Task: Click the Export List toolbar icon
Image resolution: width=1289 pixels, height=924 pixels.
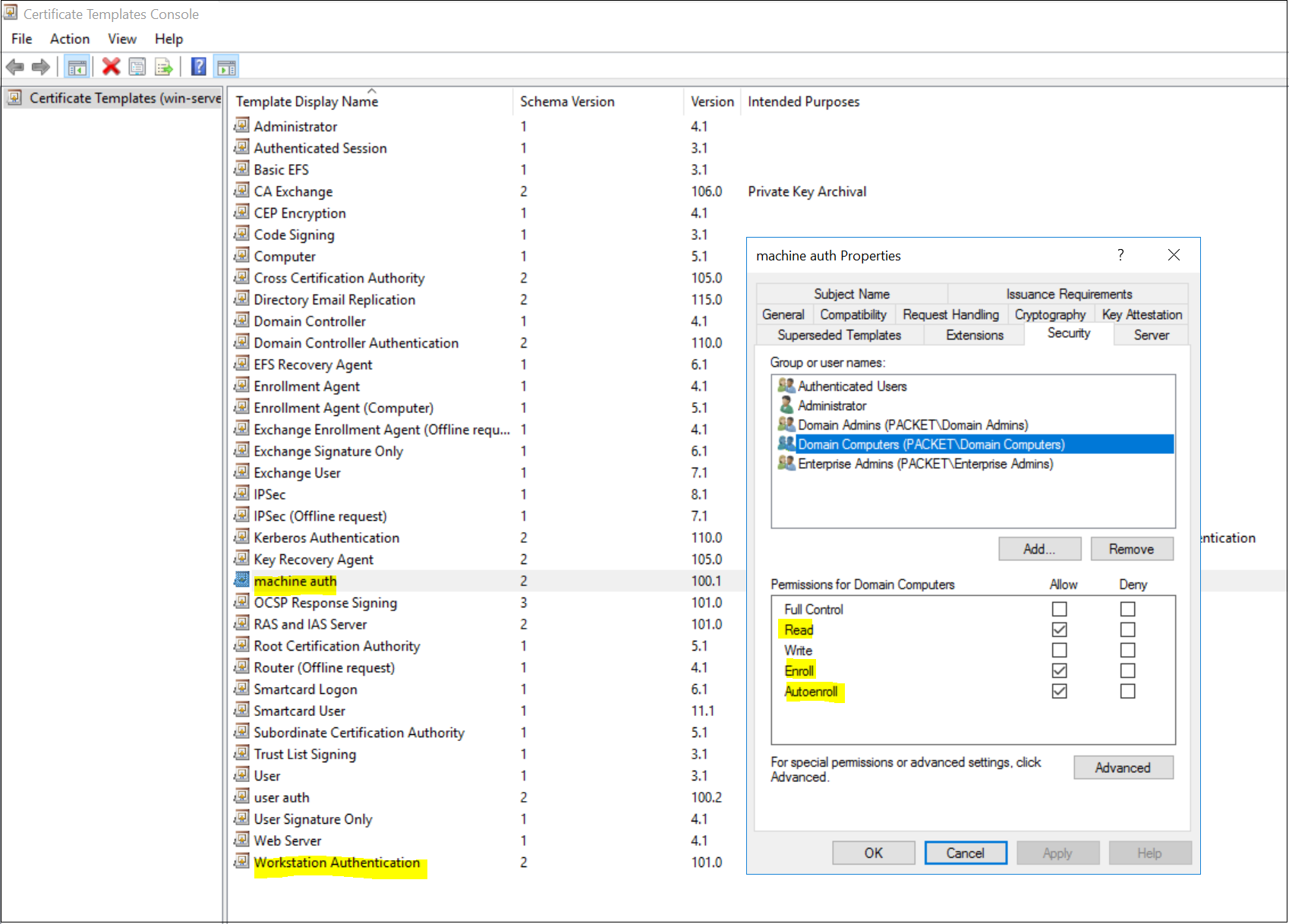Action: click(164, 67)
